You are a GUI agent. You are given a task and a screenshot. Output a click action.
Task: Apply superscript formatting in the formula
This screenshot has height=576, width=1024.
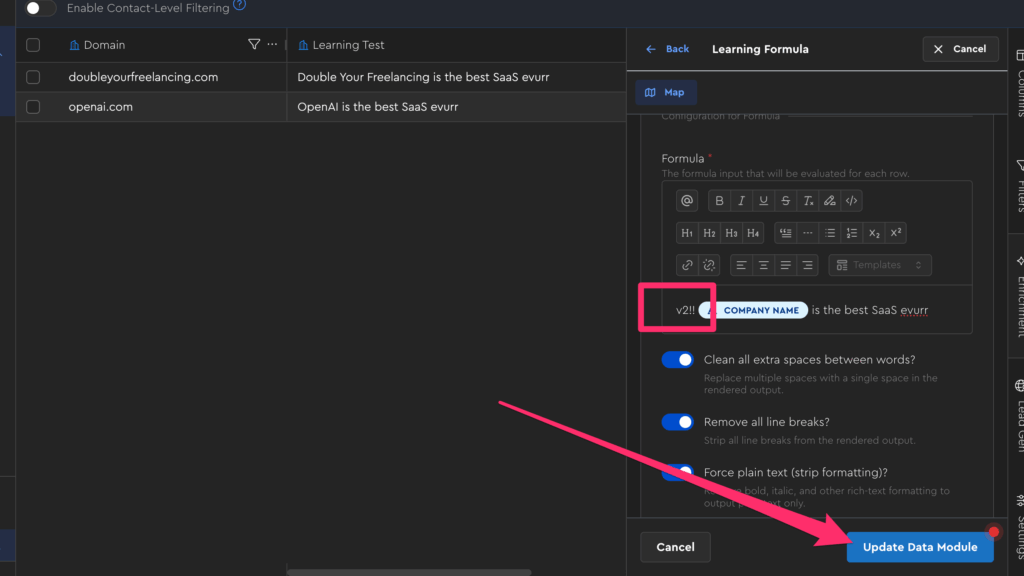(896, 233)
